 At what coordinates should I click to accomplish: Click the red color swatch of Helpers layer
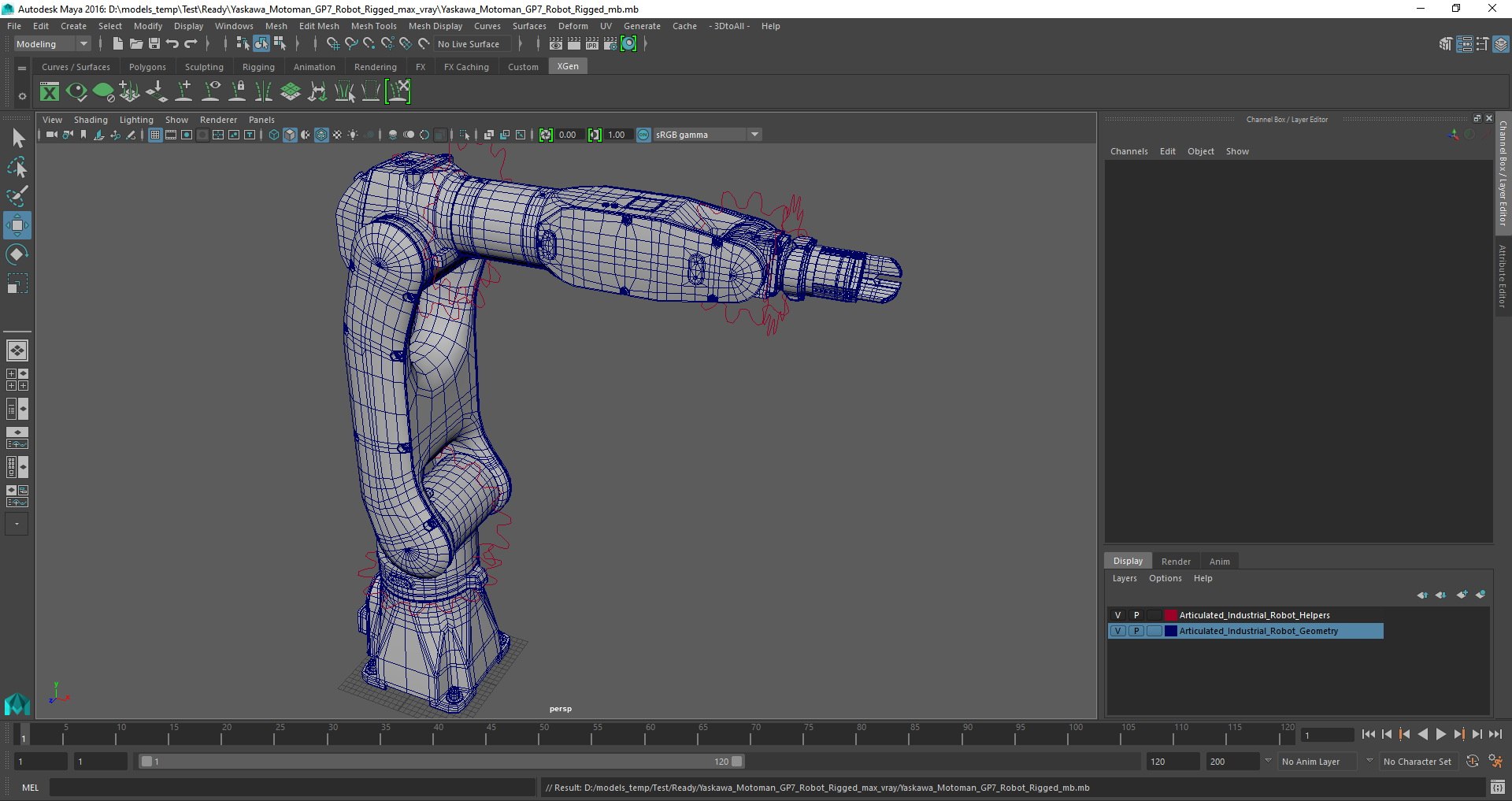click(x=1171, y=615)
